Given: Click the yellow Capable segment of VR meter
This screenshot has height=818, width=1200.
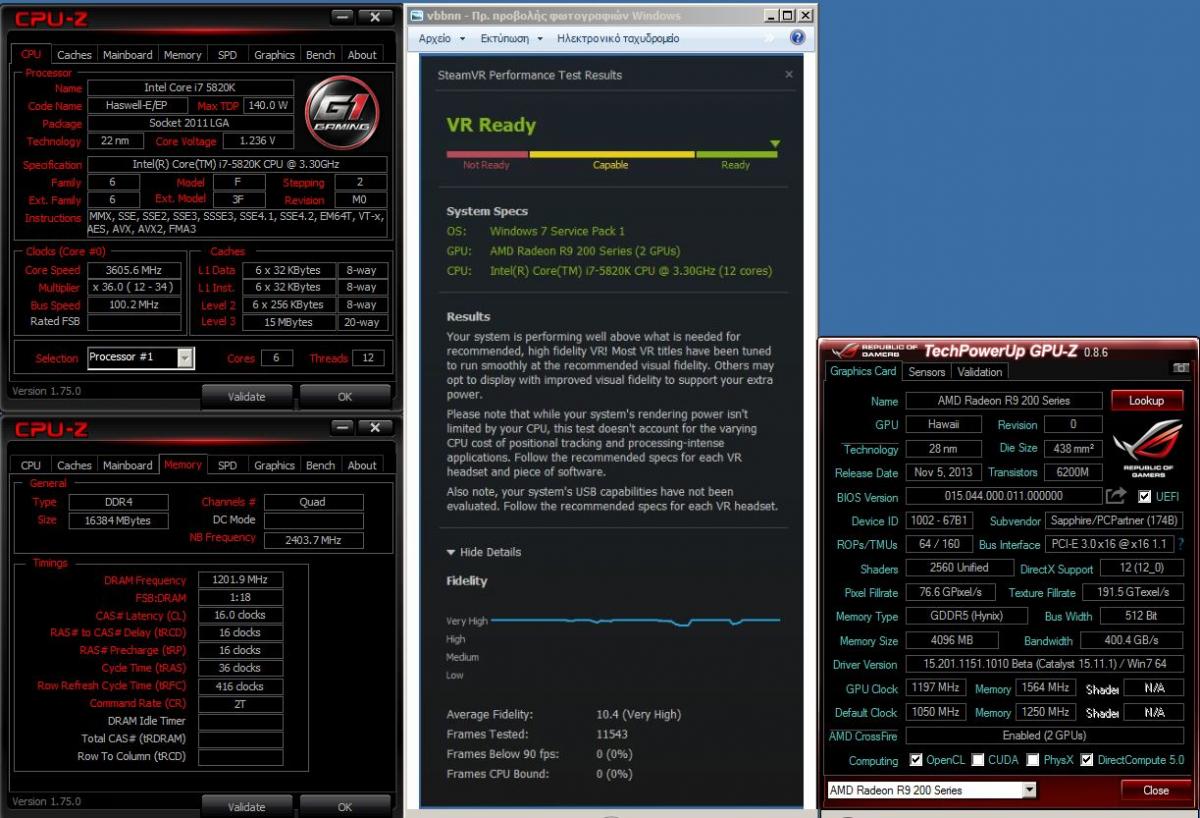Looking at the screenshot, I should pyautogui.click(x=611, y=155).
